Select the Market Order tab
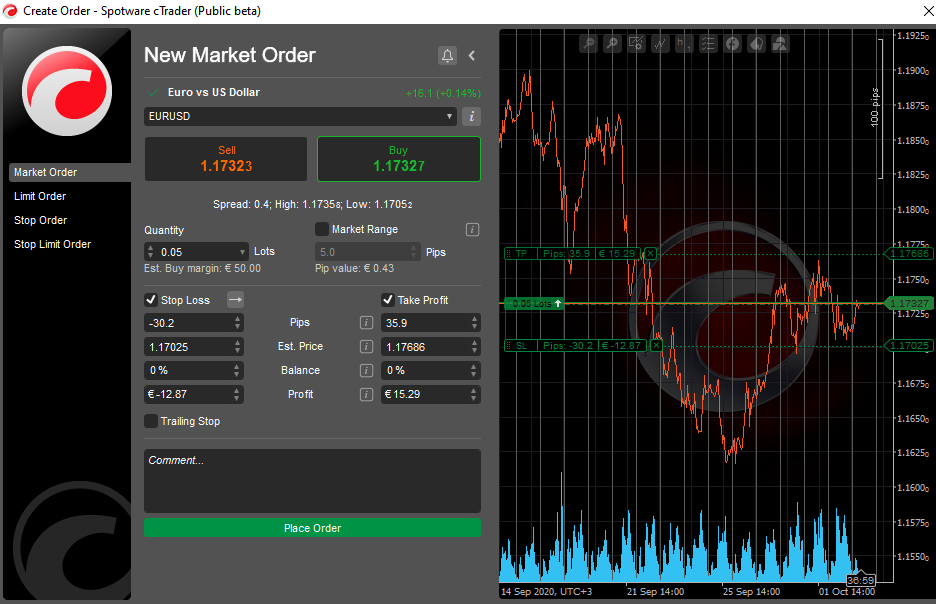 (70, 172)
